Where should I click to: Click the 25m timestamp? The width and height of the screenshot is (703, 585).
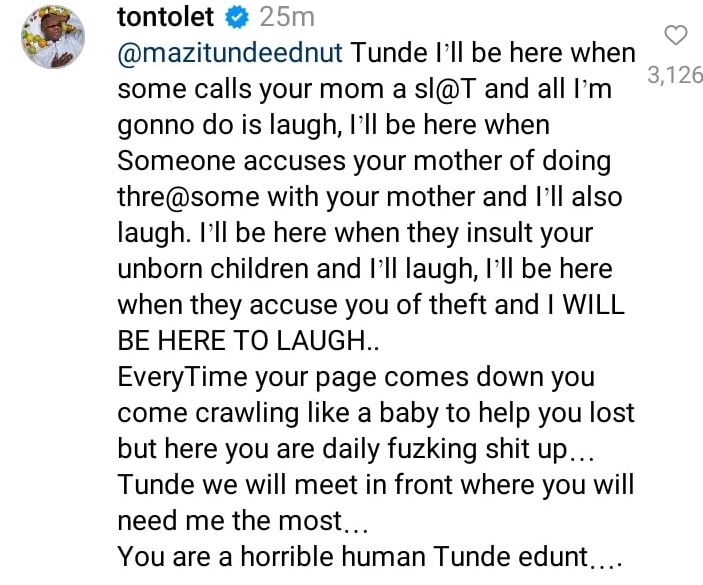coord(287,17)
